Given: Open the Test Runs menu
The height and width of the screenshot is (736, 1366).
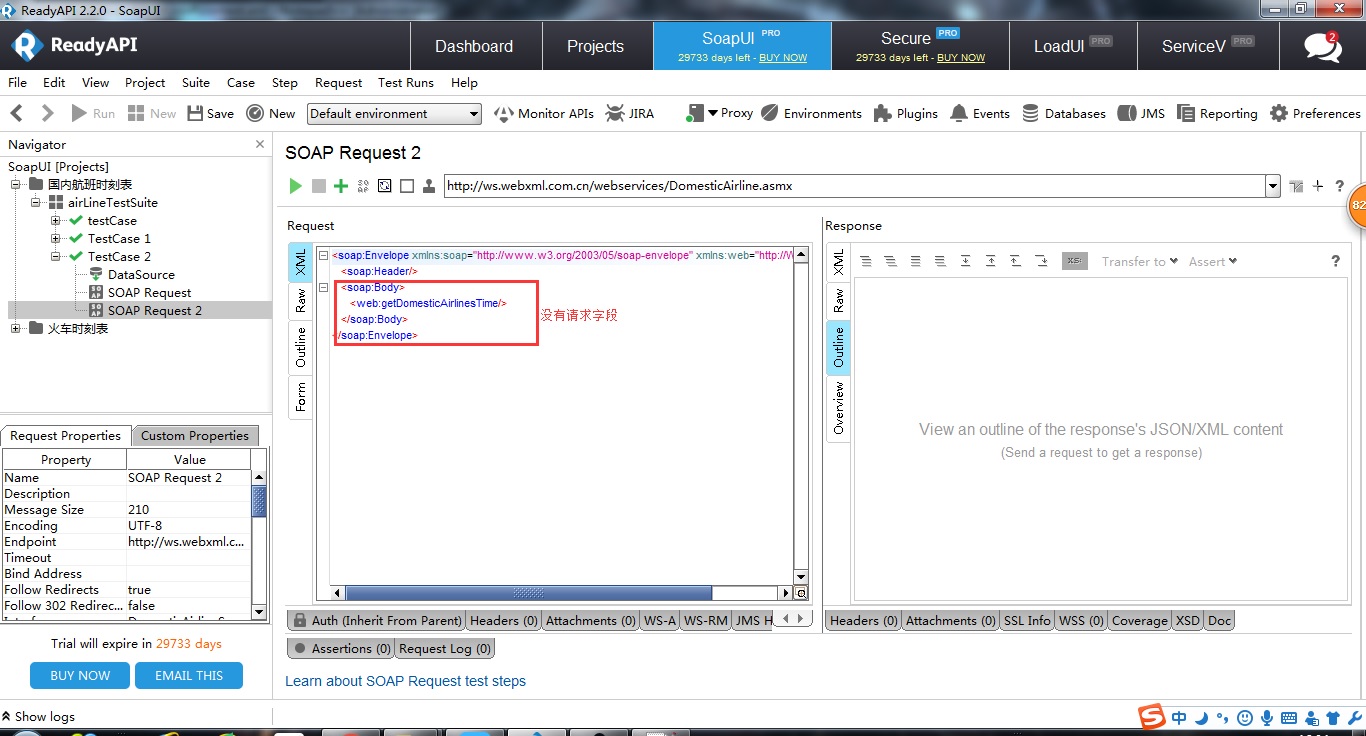Looking at the screenshot, I should point(406,82).
